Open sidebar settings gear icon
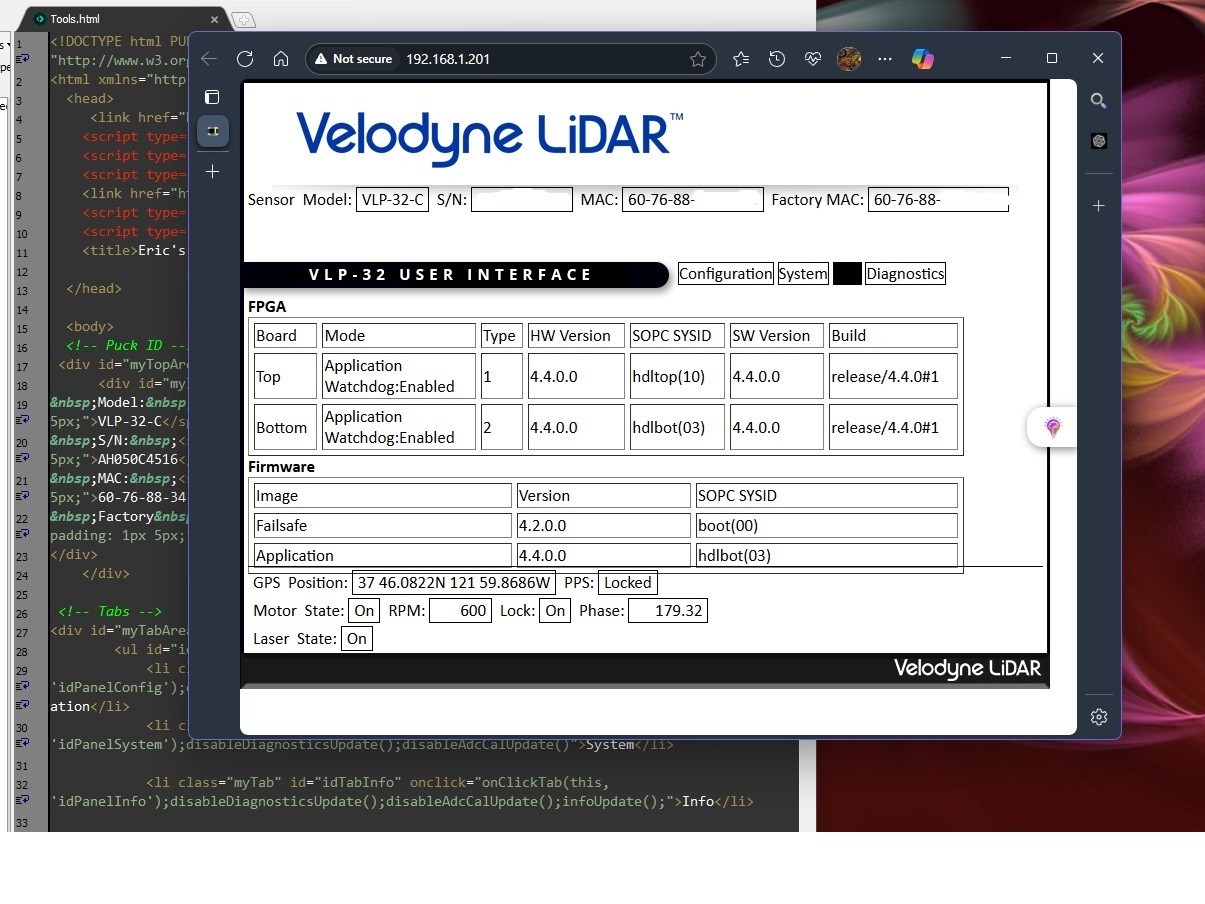Image resolution: width=1205 pixels, height=904 pixels. pyautogui.click(x=1098, y=717)
